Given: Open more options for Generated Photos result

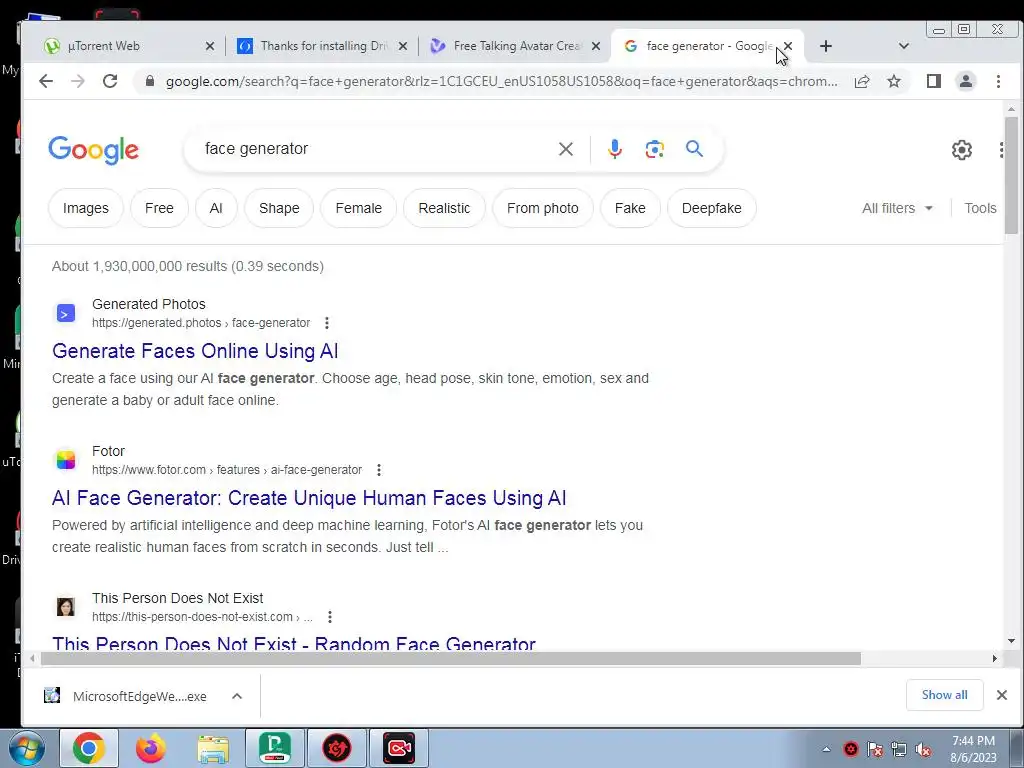Looking at the screenshot, I should pos(327,323).
